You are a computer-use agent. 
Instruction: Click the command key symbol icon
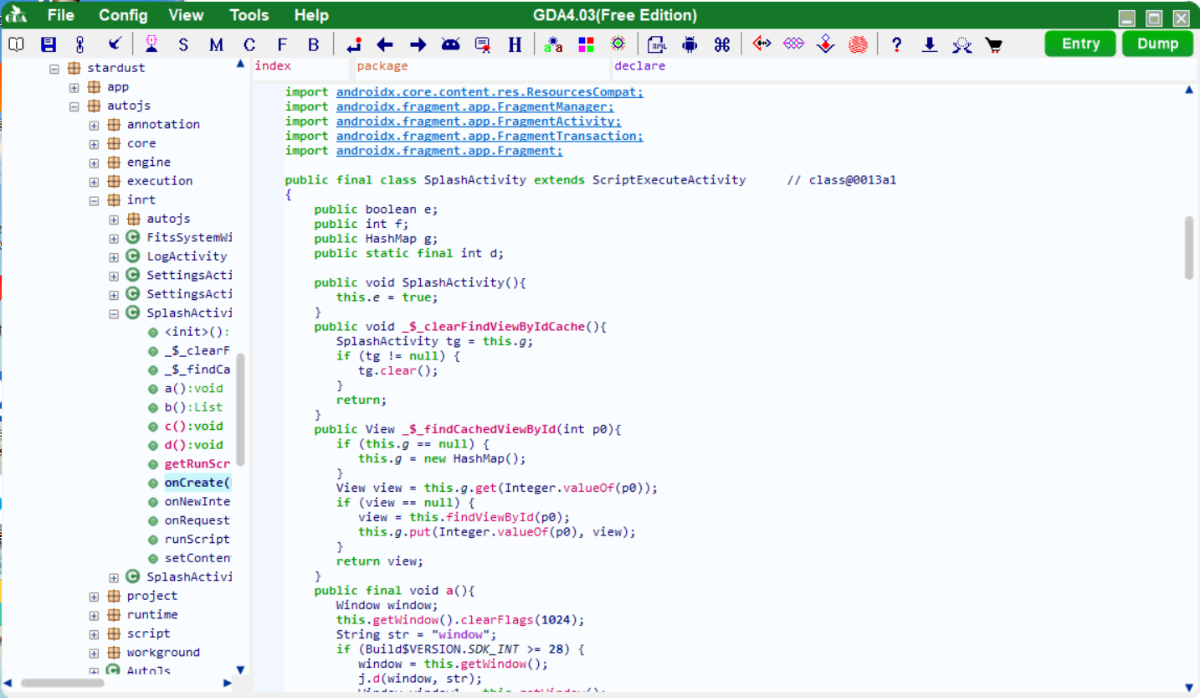[x=722, y=44]
